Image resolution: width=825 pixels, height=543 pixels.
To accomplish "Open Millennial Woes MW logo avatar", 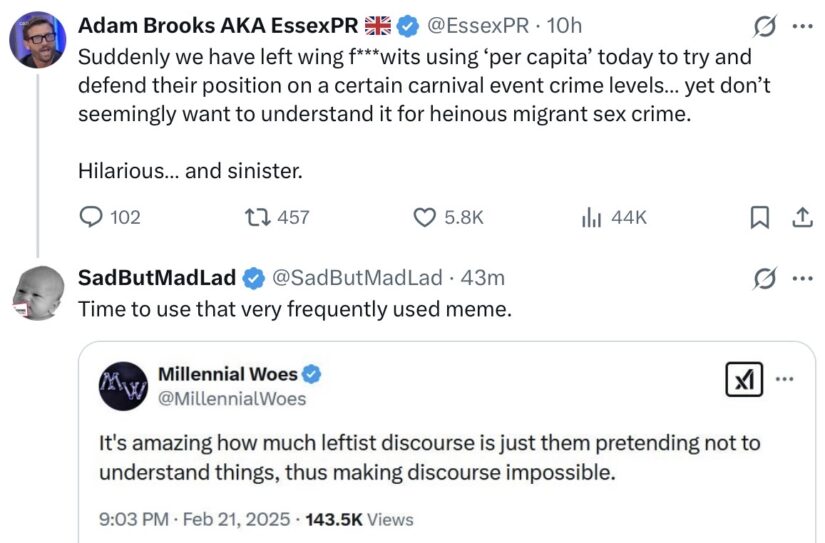I will [123, 386].
